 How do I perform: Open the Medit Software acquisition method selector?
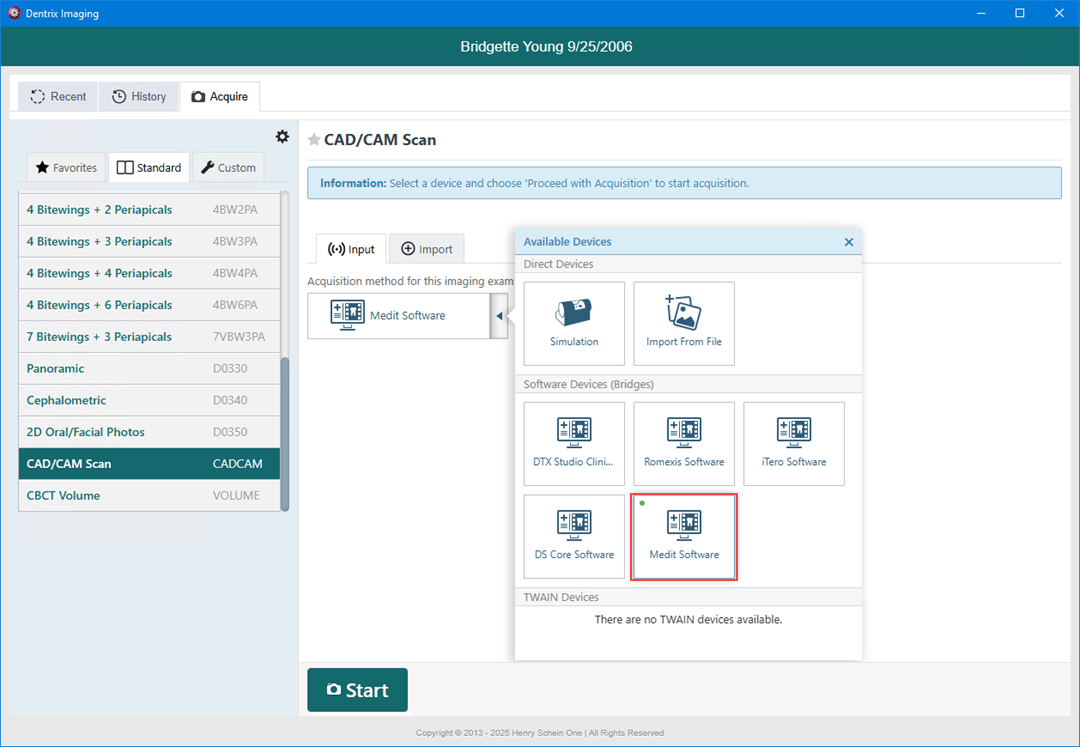pos(400,315)
